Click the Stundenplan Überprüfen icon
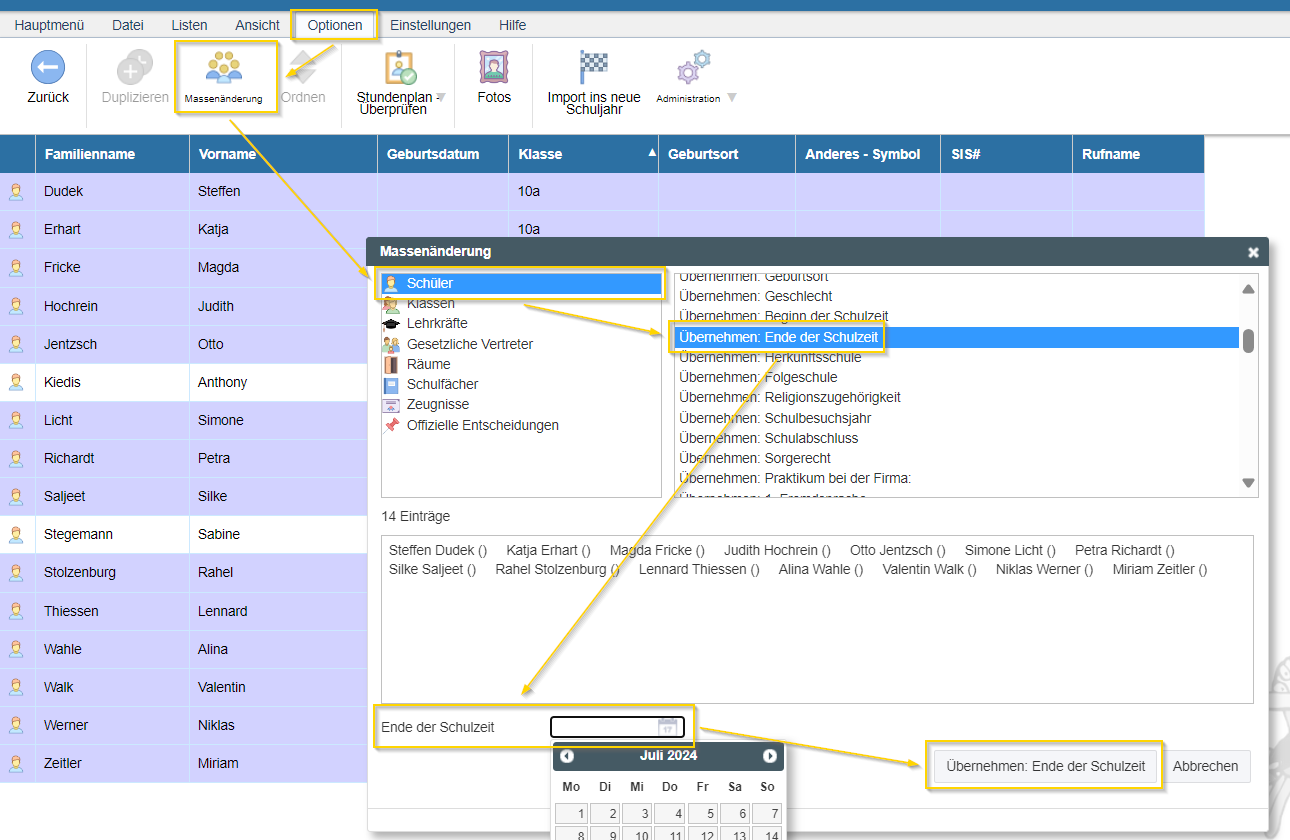This screenshot has height=840, width=1290. coord(401,68)
